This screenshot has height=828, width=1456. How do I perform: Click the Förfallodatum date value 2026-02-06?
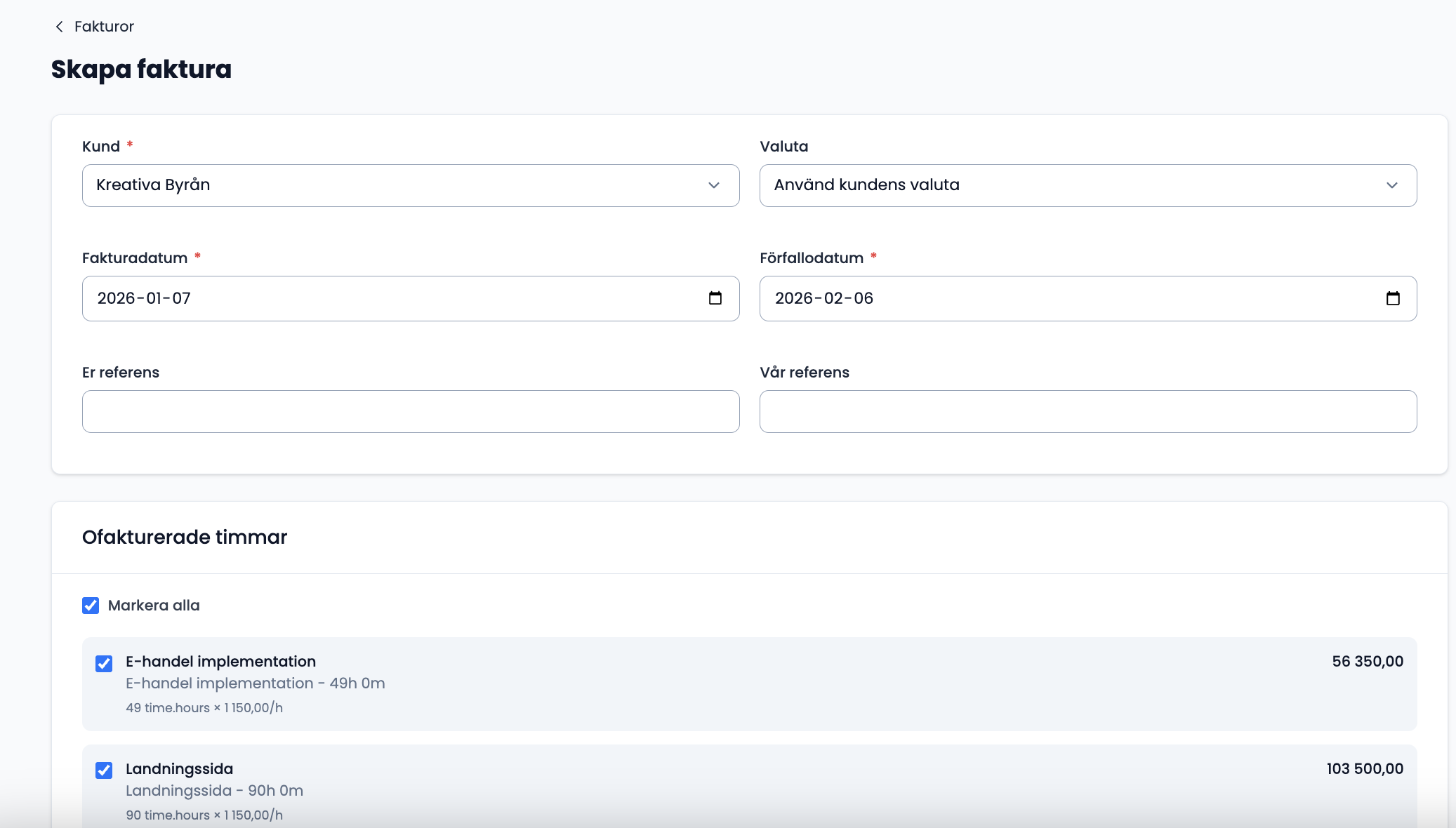pos(823,298)
